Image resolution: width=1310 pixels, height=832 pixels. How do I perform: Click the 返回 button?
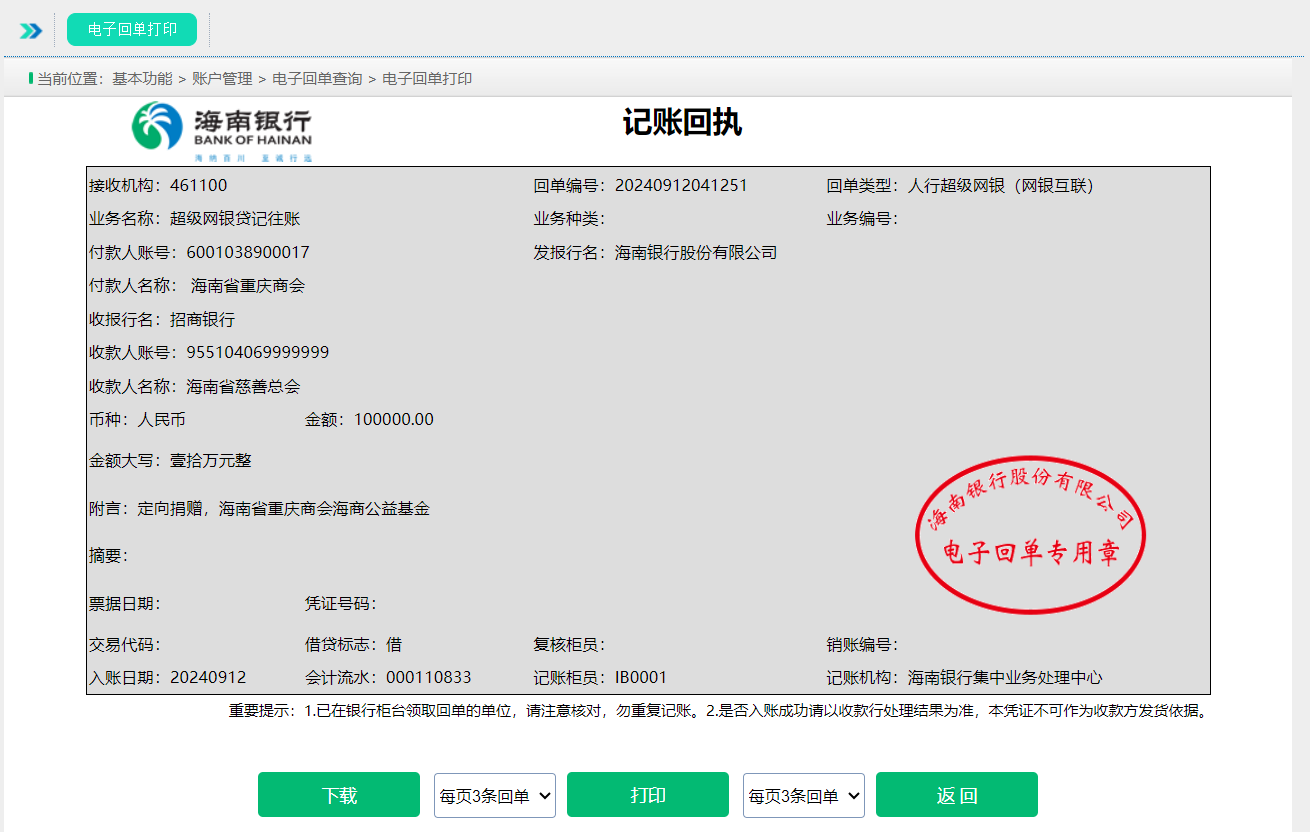pos(956,795)
